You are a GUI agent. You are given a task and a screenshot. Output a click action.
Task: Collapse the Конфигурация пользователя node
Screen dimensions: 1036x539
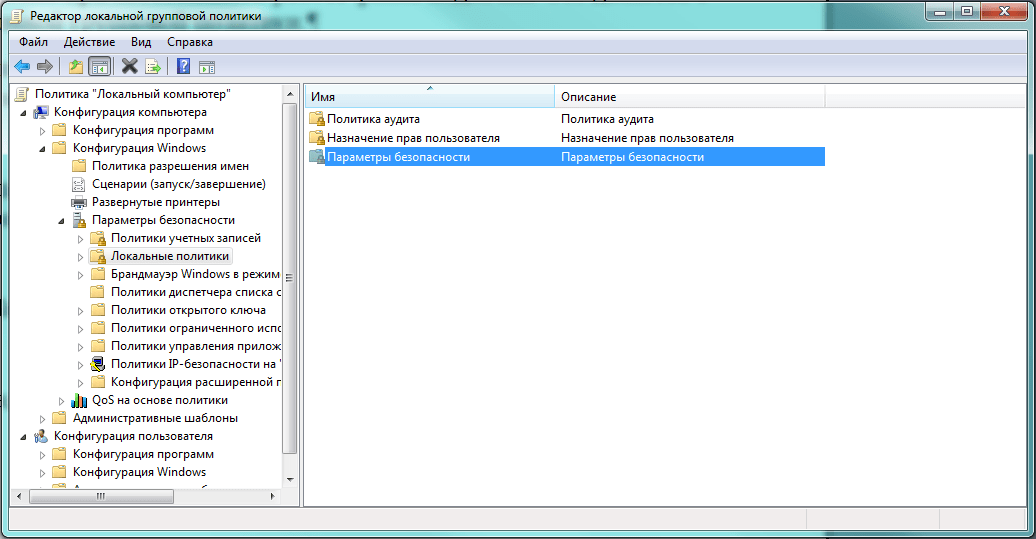pyautogui.click(x=23, y=437)
